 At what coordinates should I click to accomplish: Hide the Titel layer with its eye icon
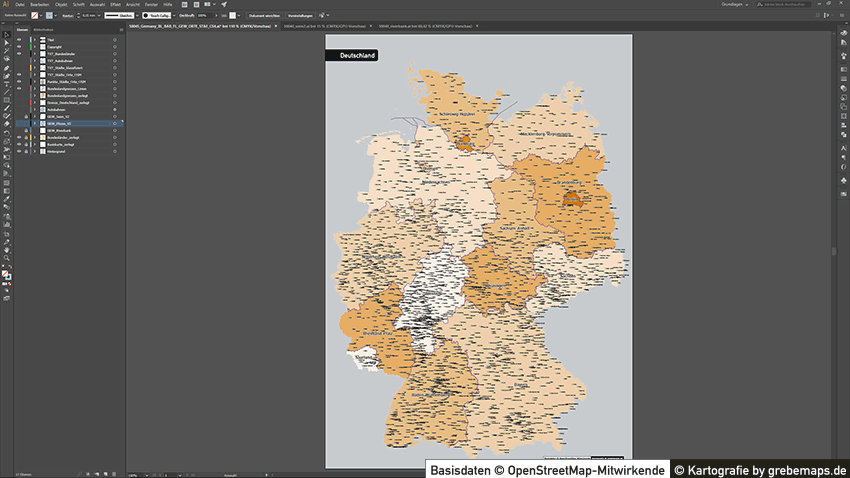click(x=18, y=39)
